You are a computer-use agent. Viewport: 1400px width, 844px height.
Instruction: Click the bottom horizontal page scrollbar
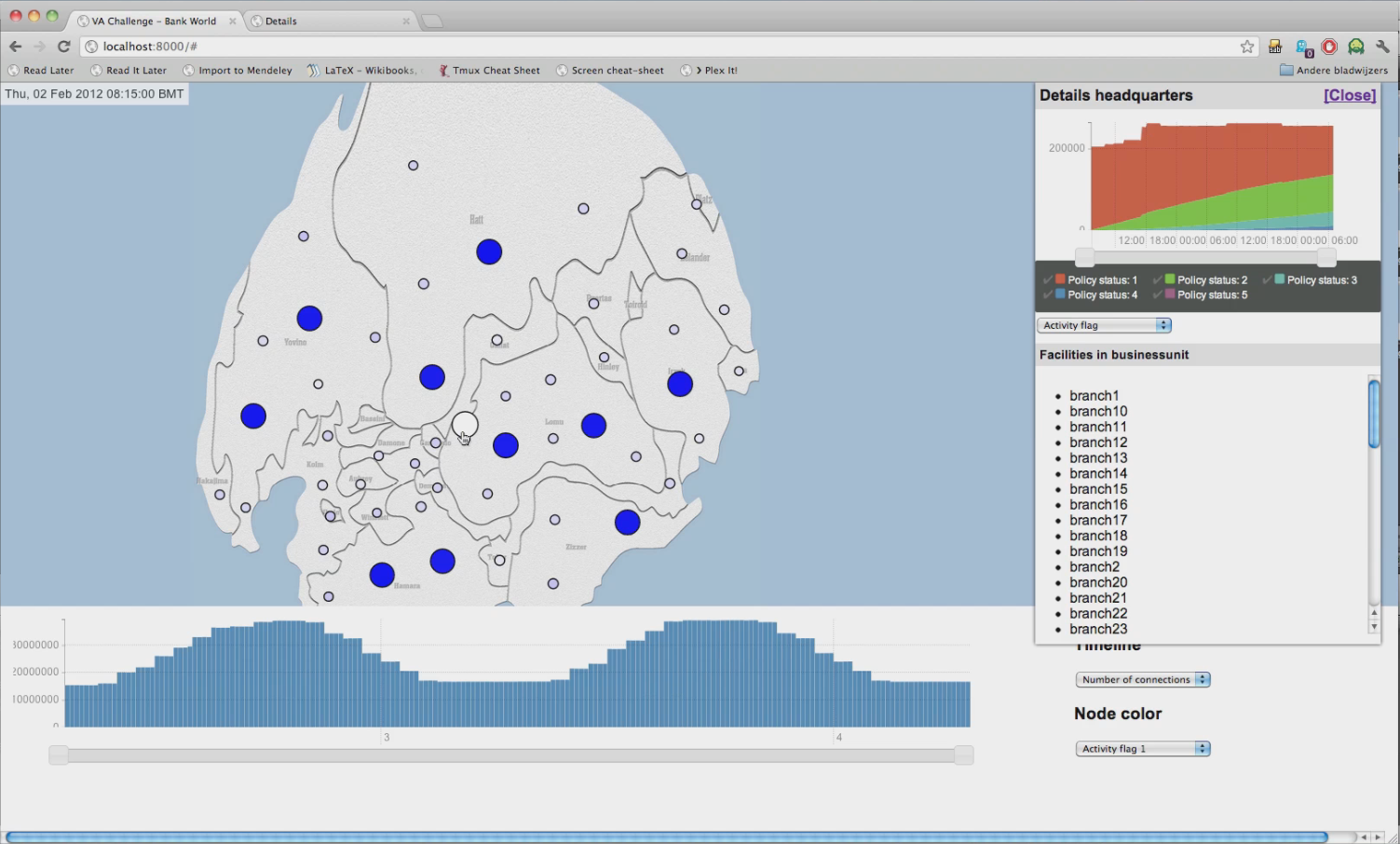(666, 837)
